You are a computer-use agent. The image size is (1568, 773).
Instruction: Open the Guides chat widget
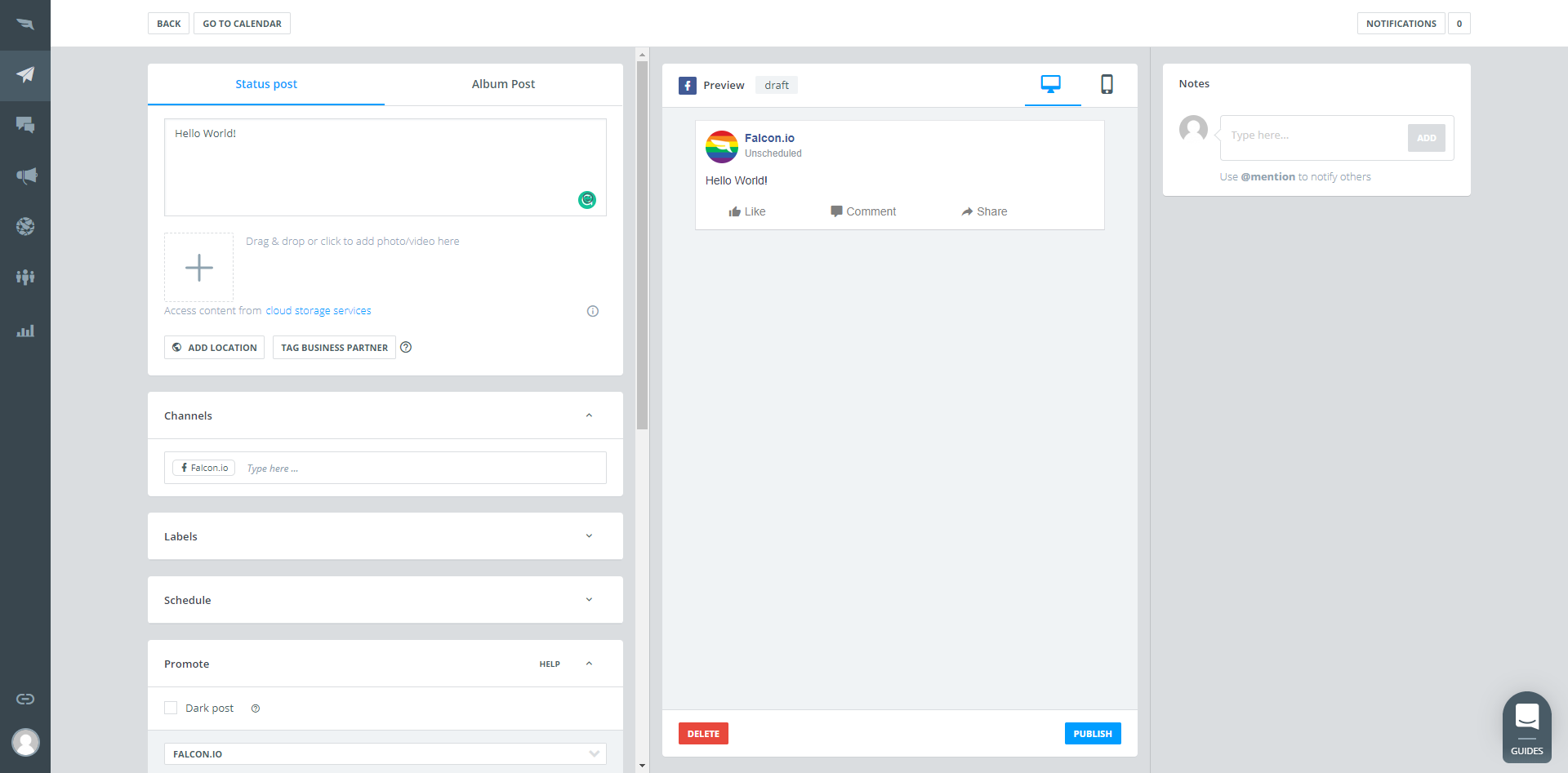pyautogui.click(x=1527, y=727)
